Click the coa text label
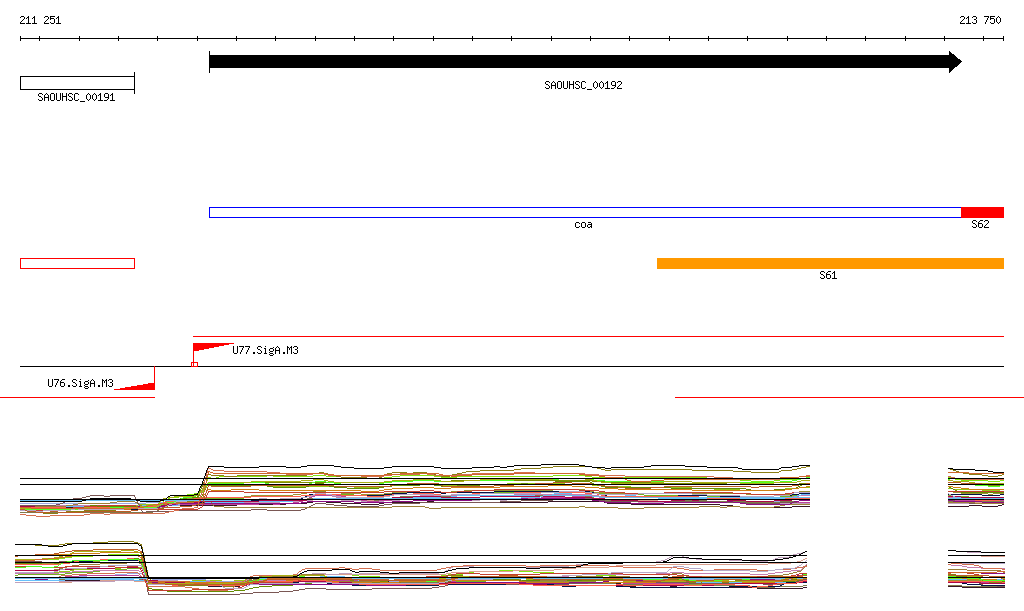 click(583, 225)
